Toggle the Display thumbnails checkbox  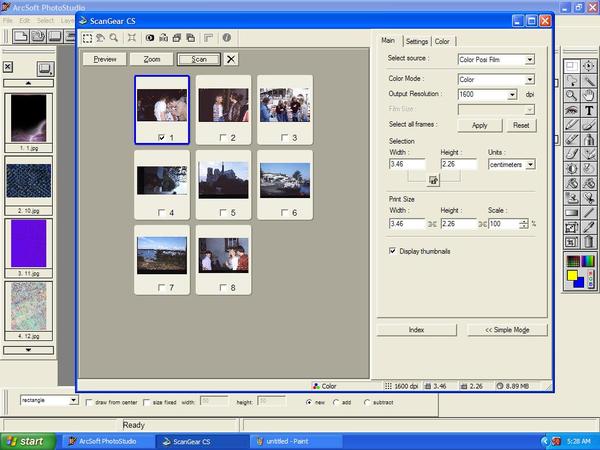point(392,251)
